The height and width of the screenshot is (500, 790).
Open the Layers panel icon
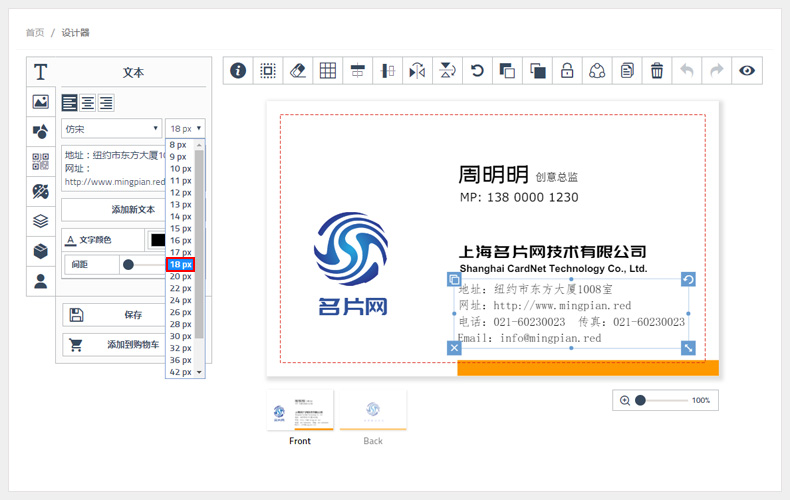click(41, 221)
